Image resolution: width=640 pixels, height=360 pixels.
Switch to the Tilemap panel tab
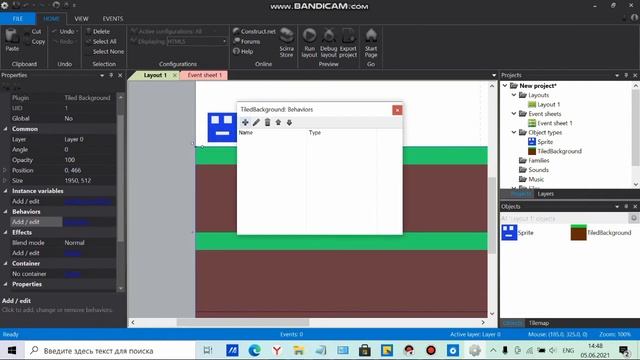point(539,323)
